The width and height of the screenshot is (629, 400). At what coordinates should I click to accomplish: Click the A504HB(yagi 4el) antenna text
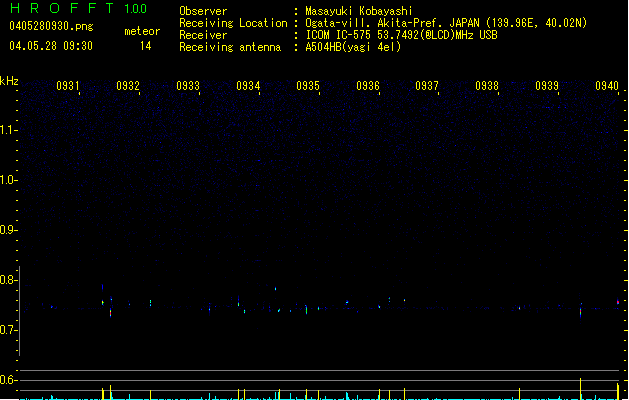pyautogui.click(x=353, y=47)
